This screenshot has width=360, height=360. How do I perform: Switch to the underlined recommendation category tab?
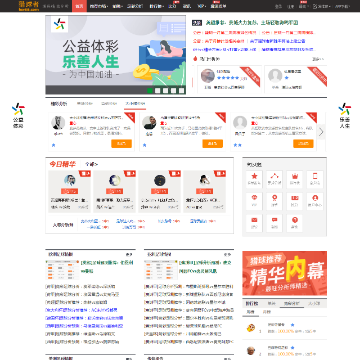pos(135,104)
